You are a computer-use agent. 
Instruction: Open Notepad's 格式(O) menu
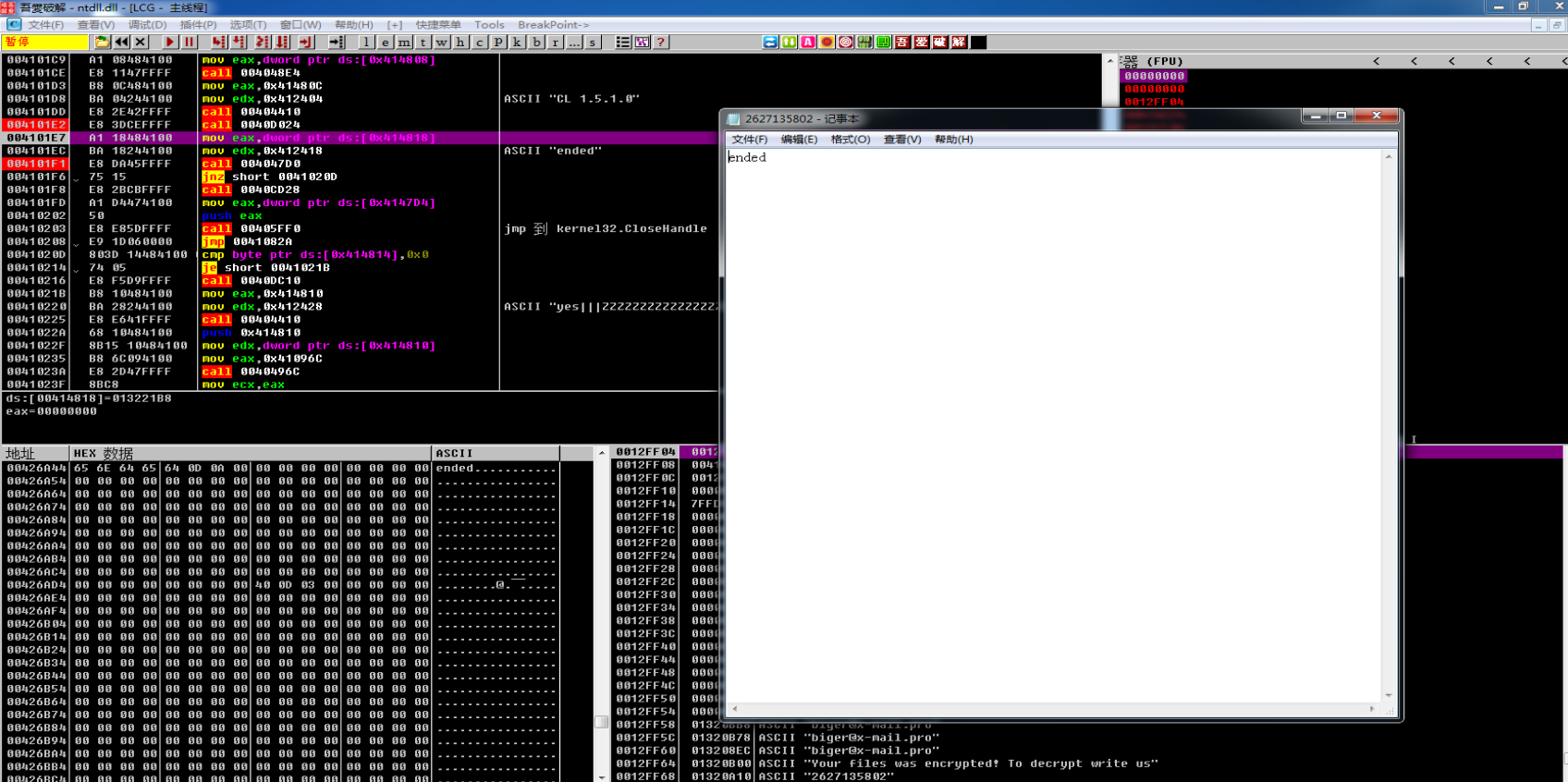851,140
